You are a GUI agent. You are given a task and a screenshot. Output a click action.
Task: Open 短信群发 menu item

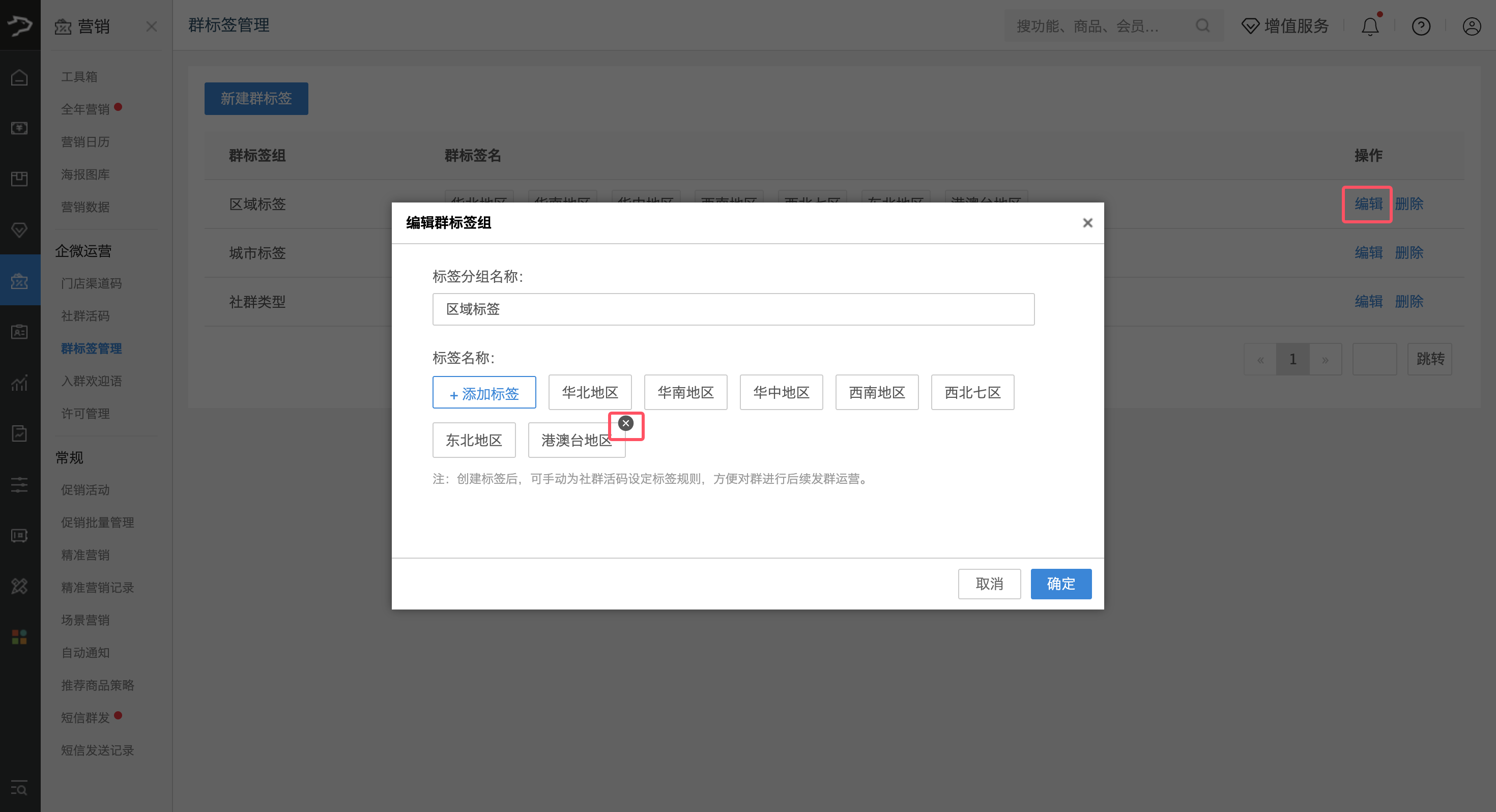coord(85,718)
